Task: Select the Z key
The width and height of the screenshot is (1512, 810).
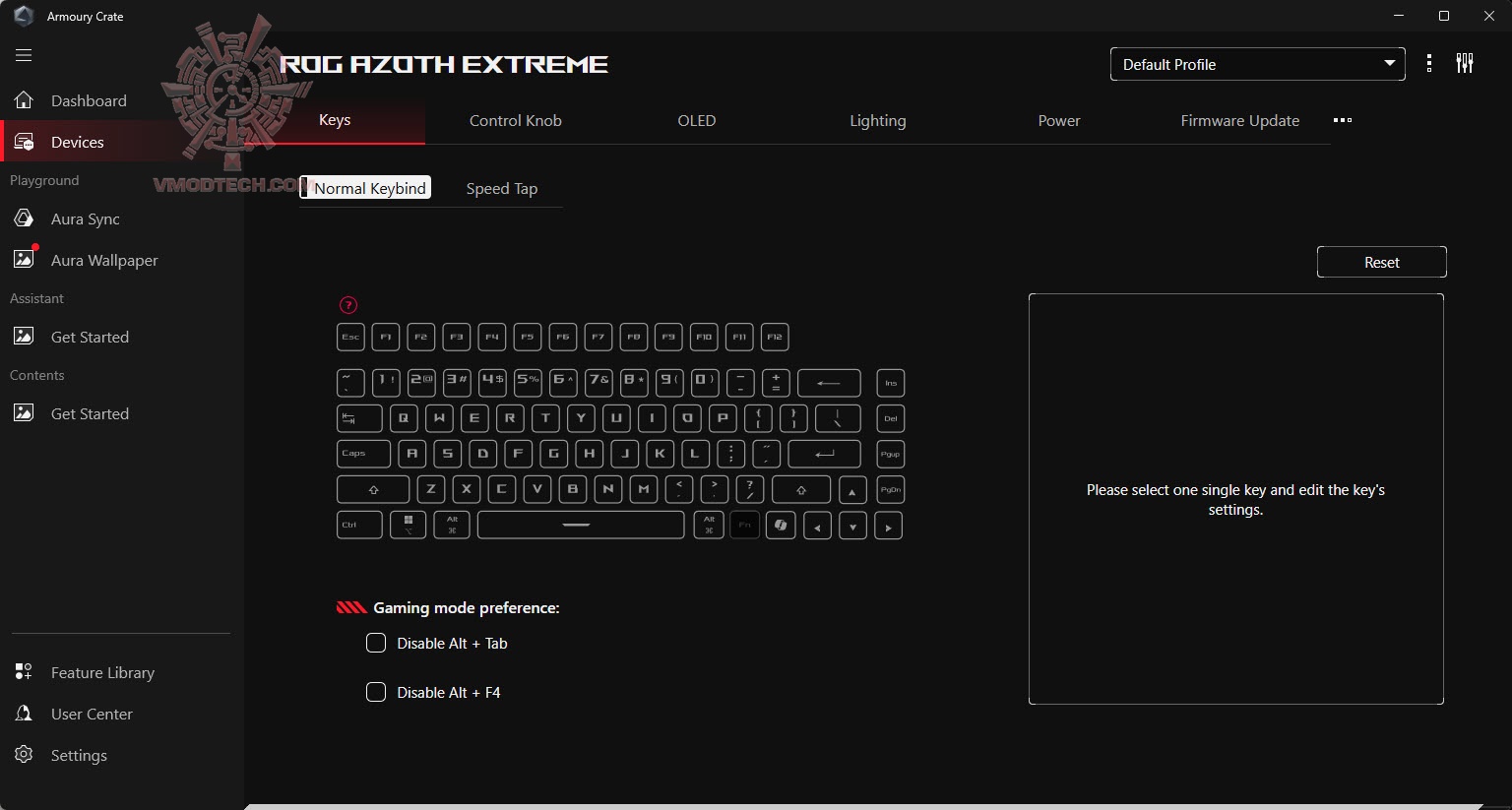Action: point(431,489)
